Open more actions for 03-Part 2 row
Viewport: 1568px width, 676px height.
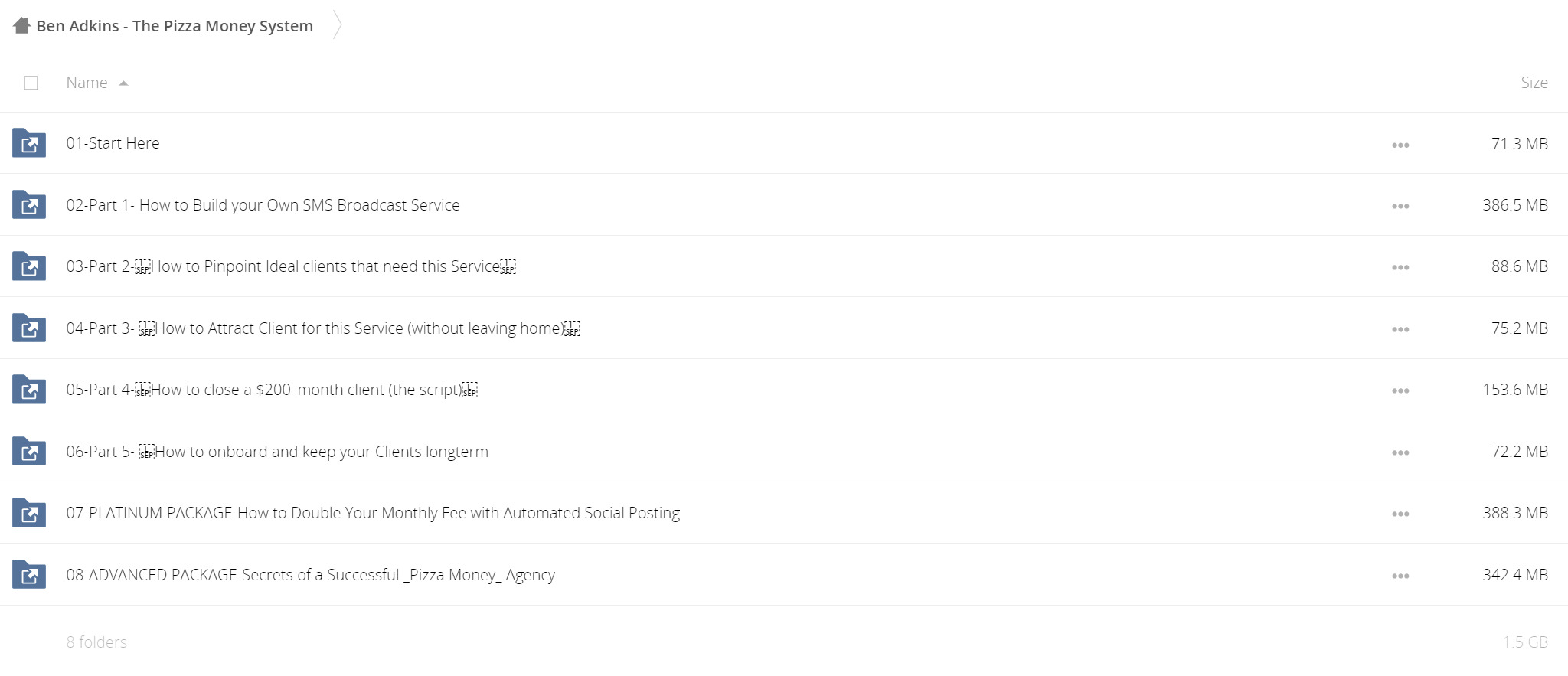[x=1400, y=267]
